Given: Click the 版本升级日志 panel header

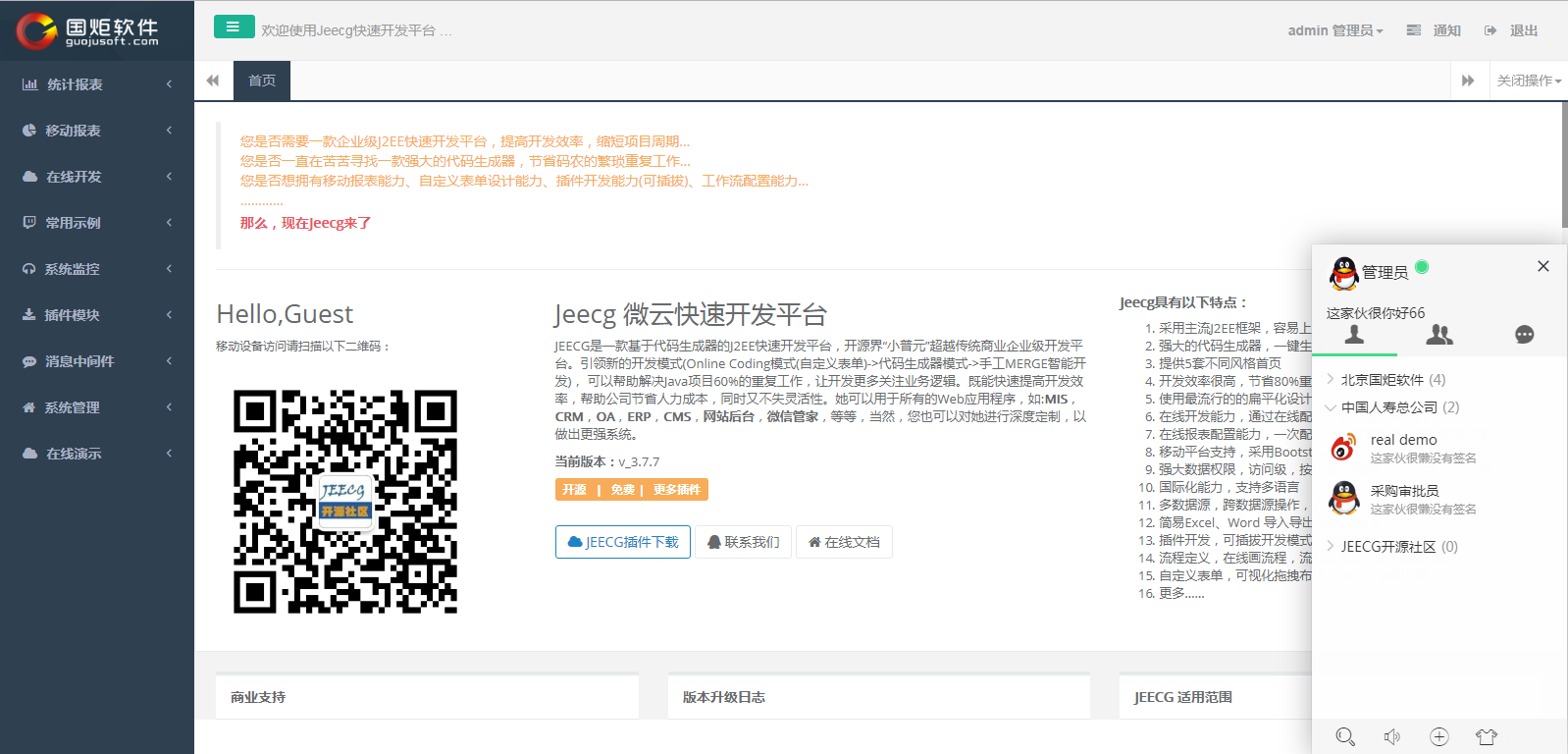Looking at the screenshot, I should click(x=878, y=697).
